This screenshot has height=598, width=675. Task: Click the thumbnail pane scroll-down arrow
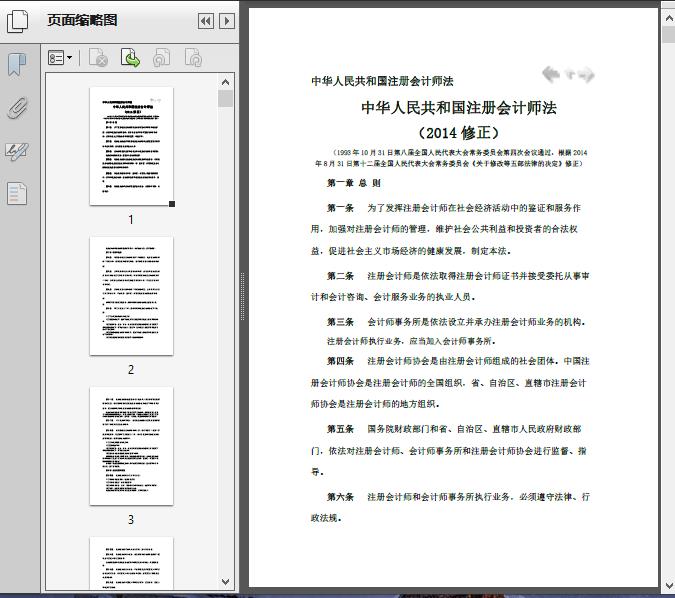(x=225, y=582)
